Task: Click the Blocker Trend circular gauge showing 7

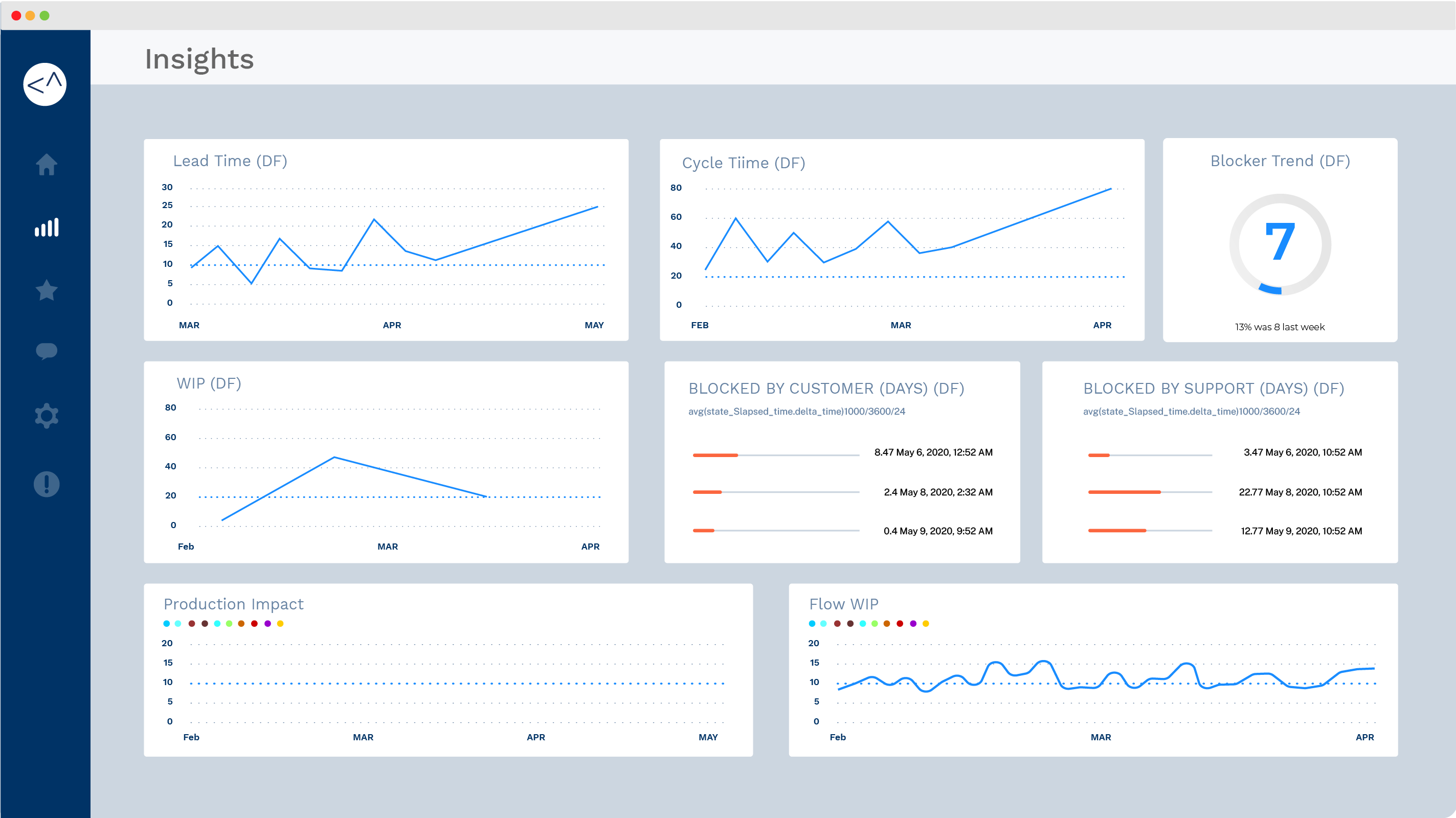Action: coord(1280,244)
